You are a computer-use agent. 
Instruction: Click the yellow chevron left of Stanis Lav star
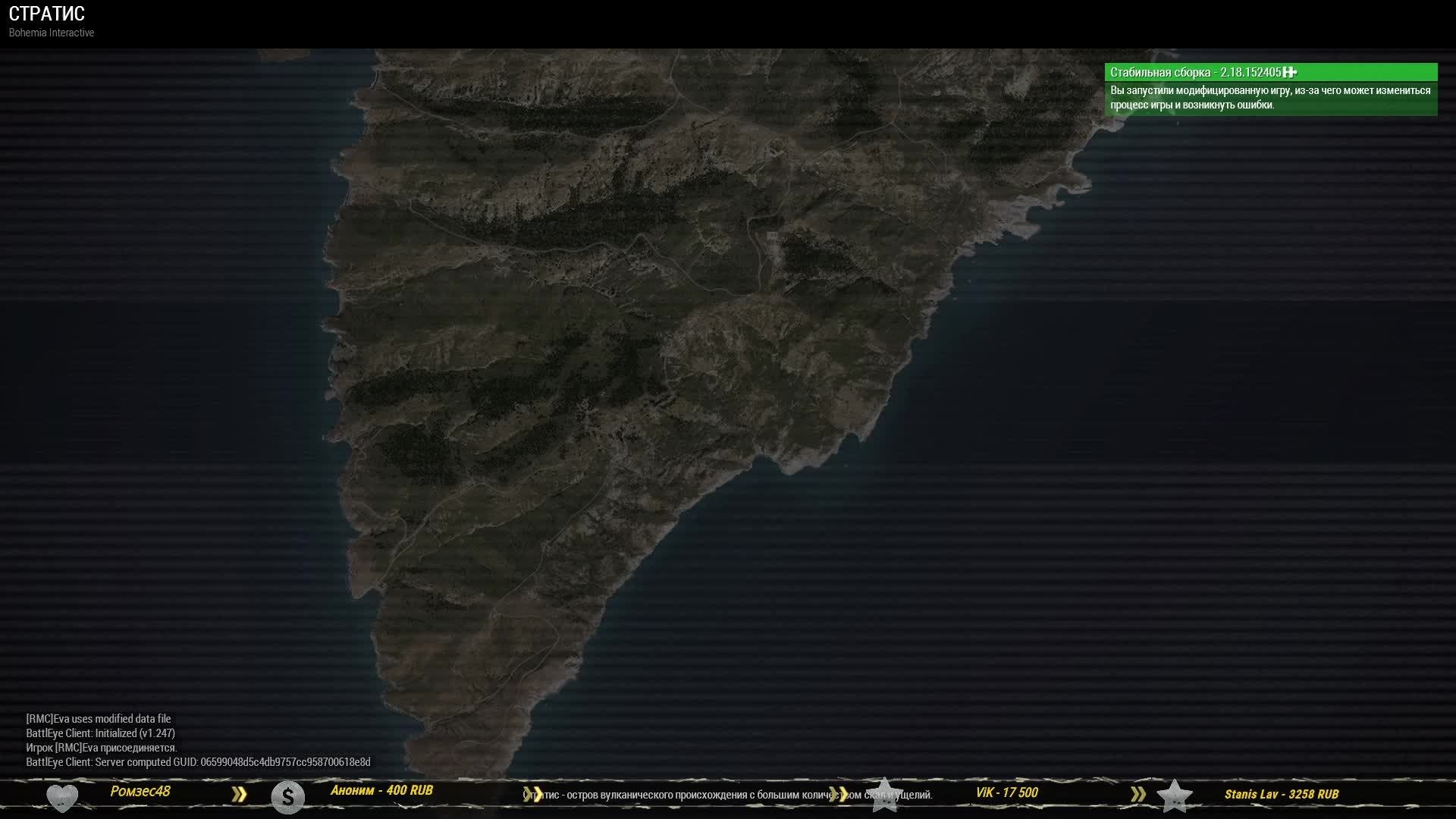pyautogui.click(x=1137, y=794)
